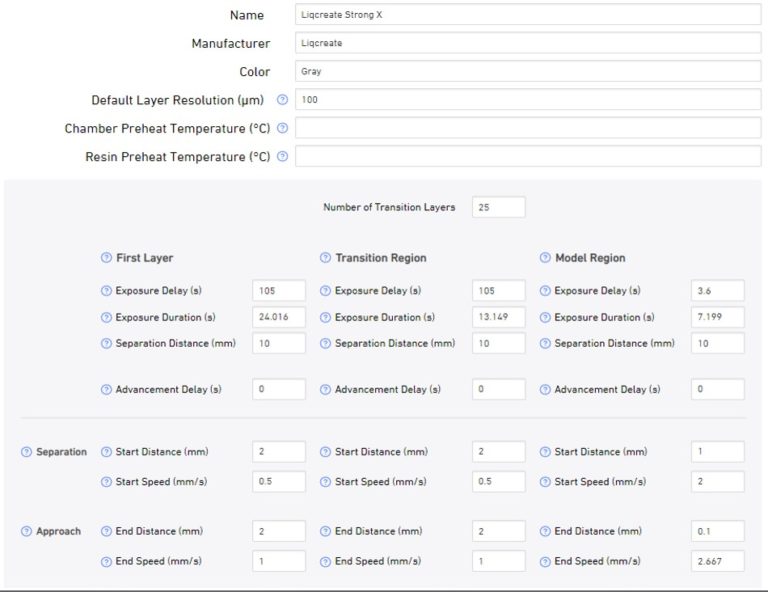Focus the Color field showing Gray
768x592 pixels.
pyautogui.click(x=528, y=72)
